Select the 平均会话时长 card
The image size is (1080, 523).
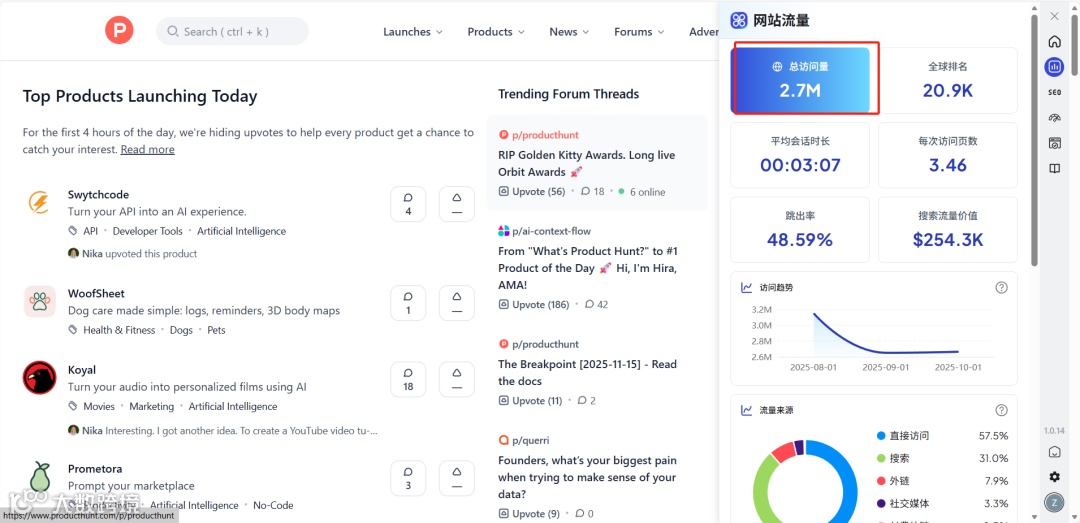[800, 155]
